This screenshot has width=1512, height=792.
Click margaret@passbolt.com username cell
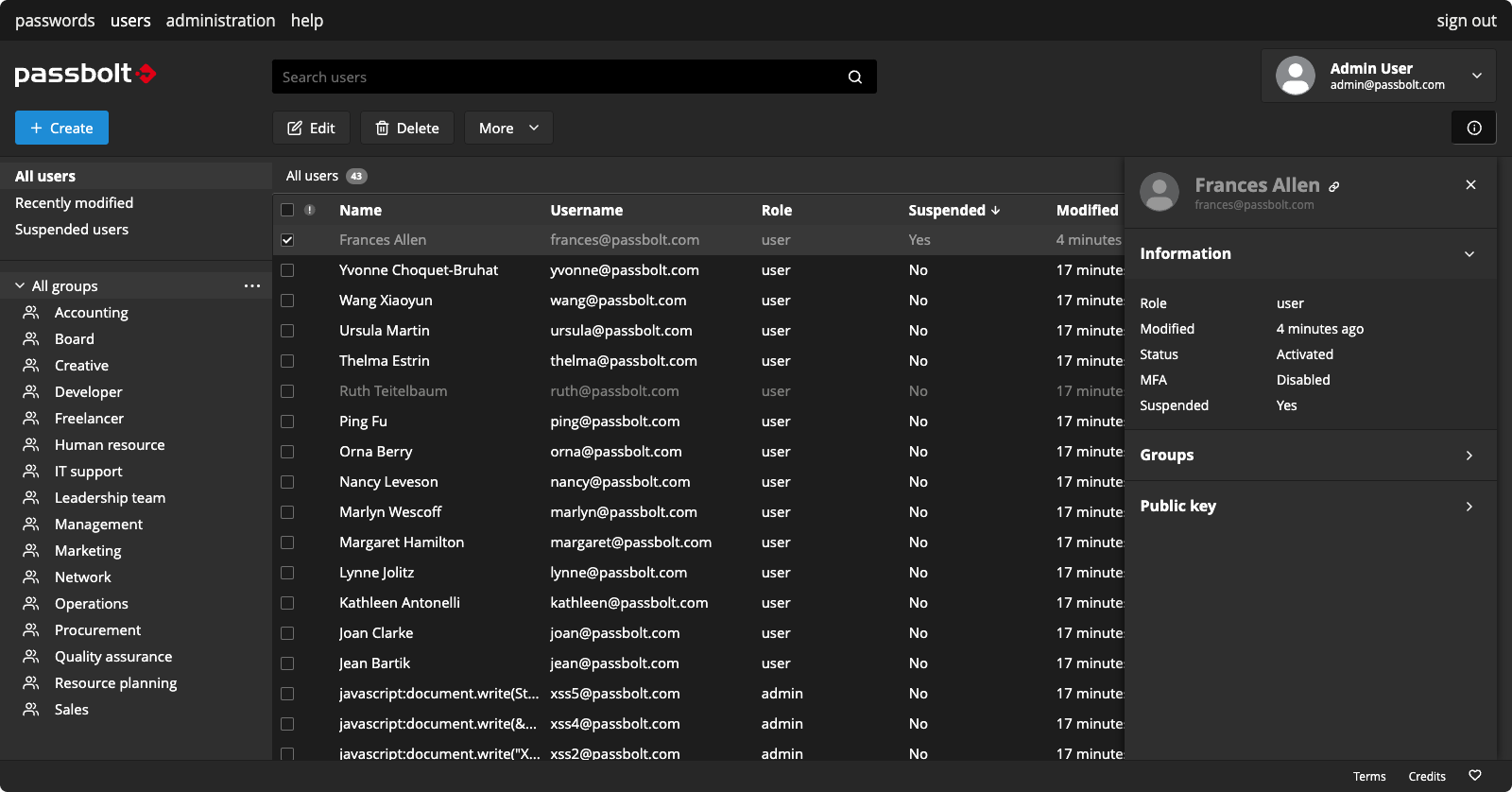[631, 542]
